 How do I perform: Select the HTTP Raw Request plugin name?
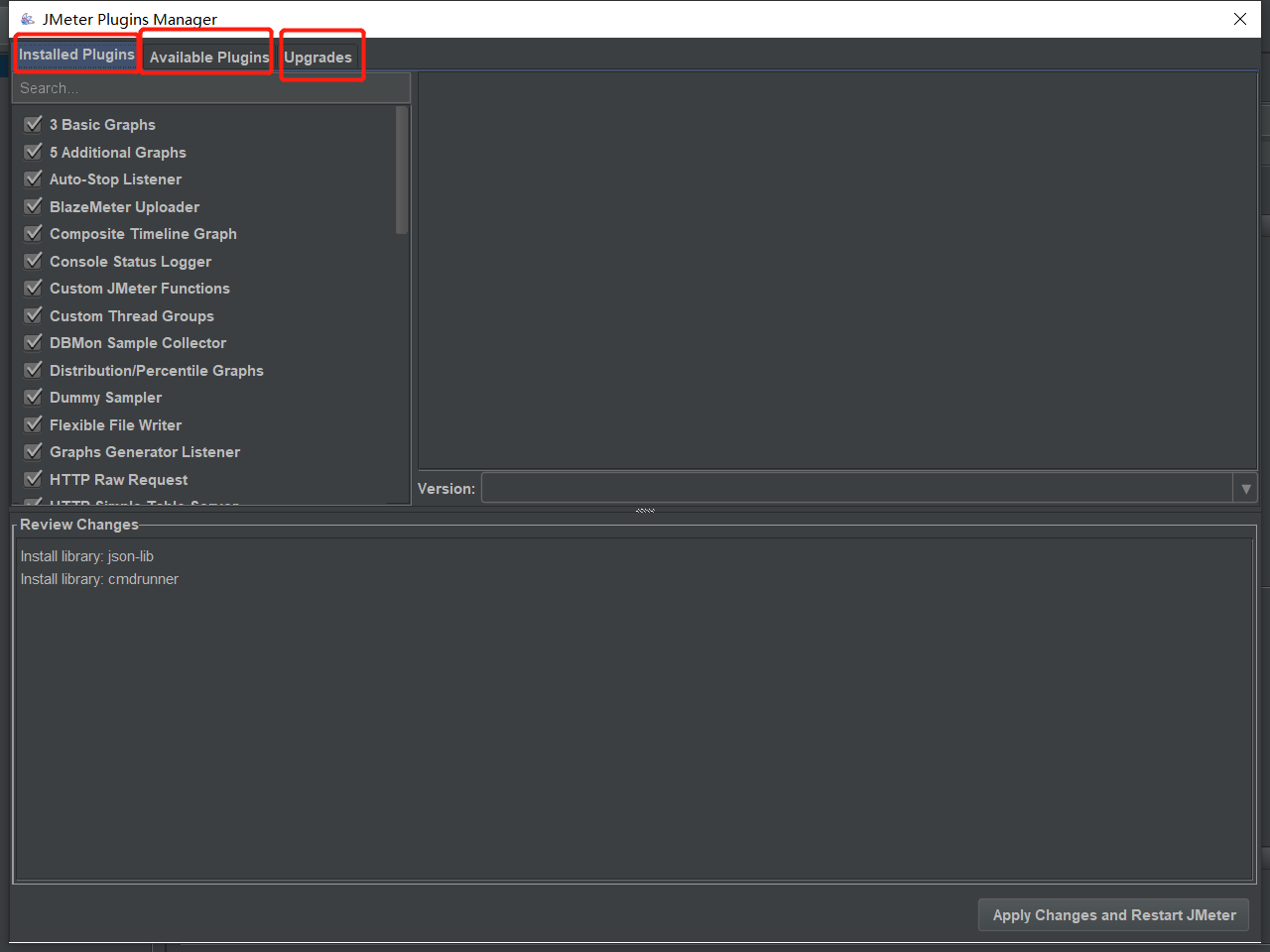click(x=118, y=480)
